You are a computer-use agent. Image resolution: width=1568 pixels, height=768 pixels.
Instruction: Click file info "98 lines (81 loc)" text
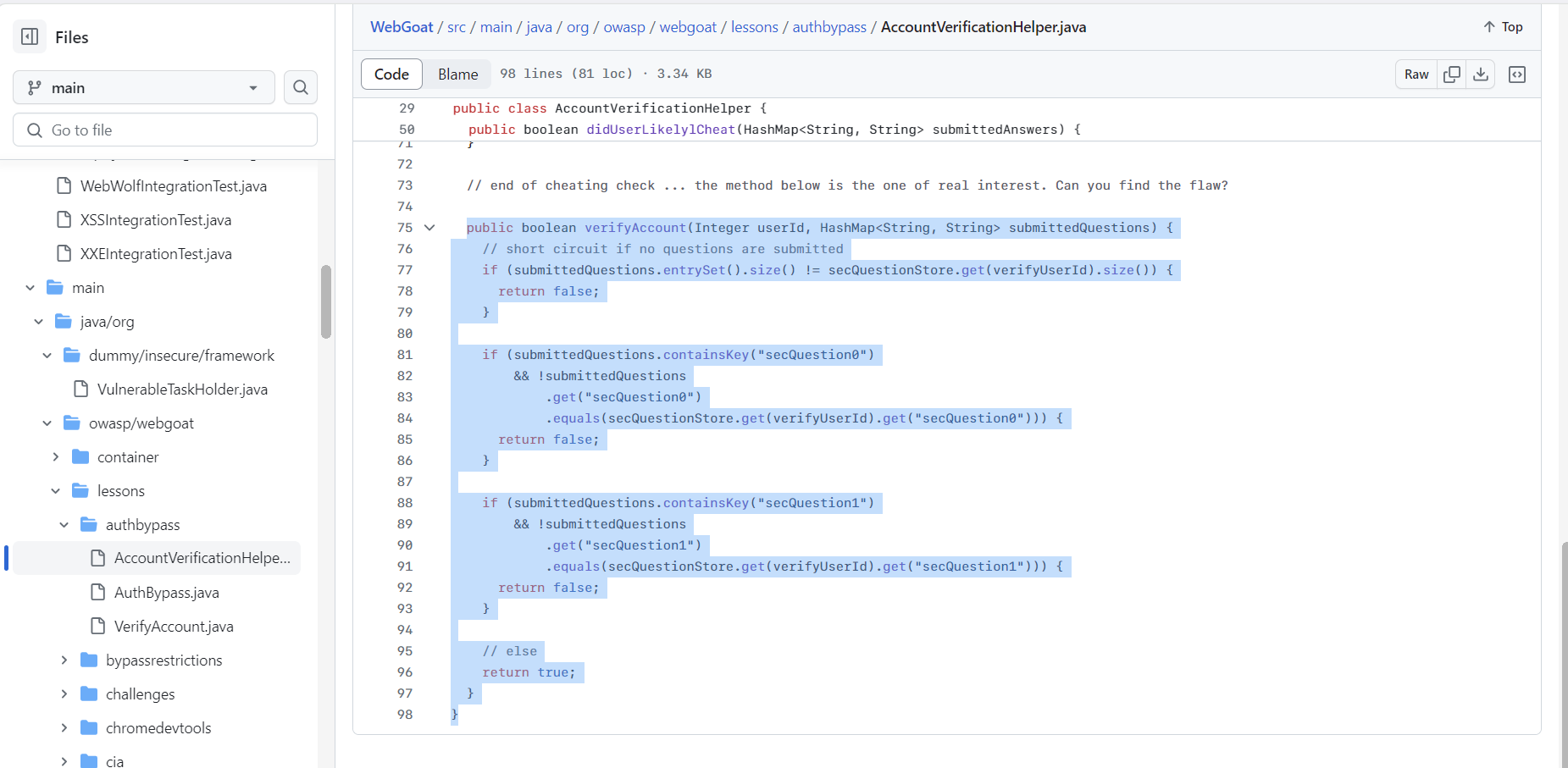pos(566,74)
